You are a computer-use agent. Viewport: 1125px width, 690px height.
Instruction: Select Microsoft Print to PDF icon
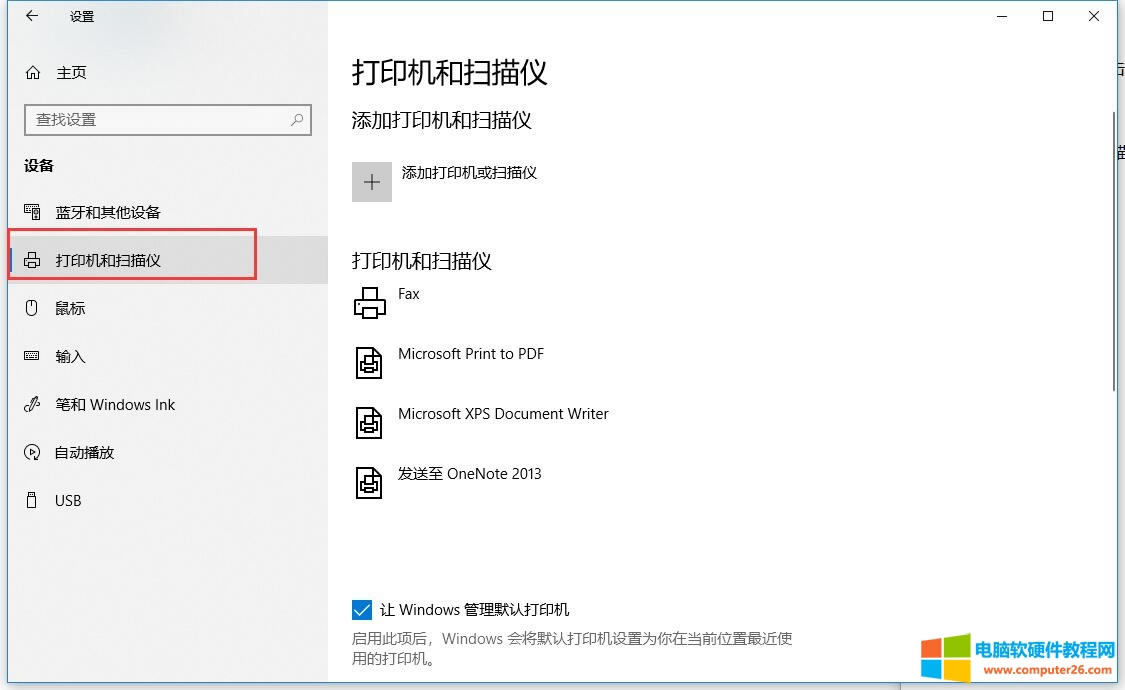click(x=369, y=362)
